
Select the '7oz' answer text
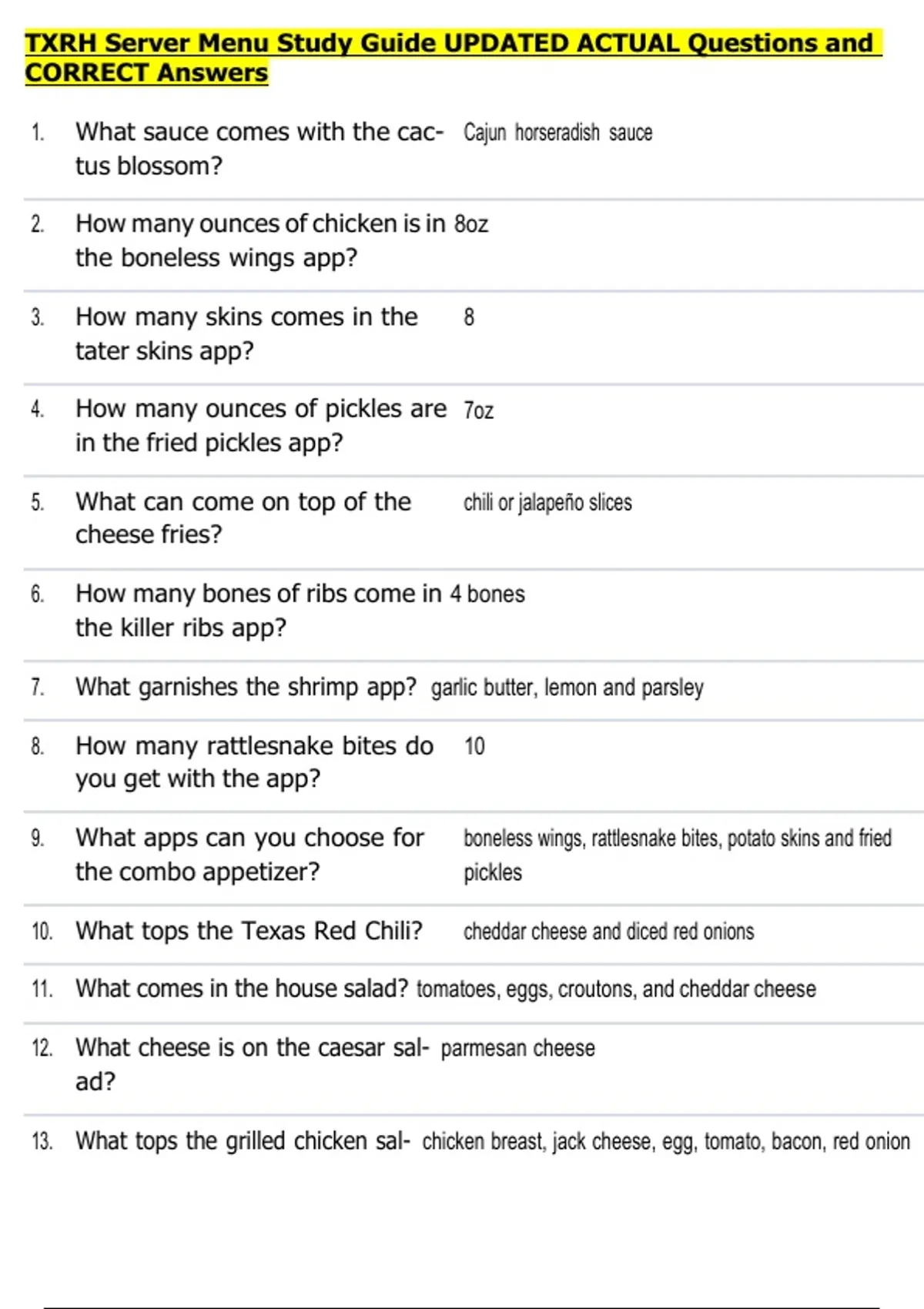pyautogui.click(x=478, y=410)
